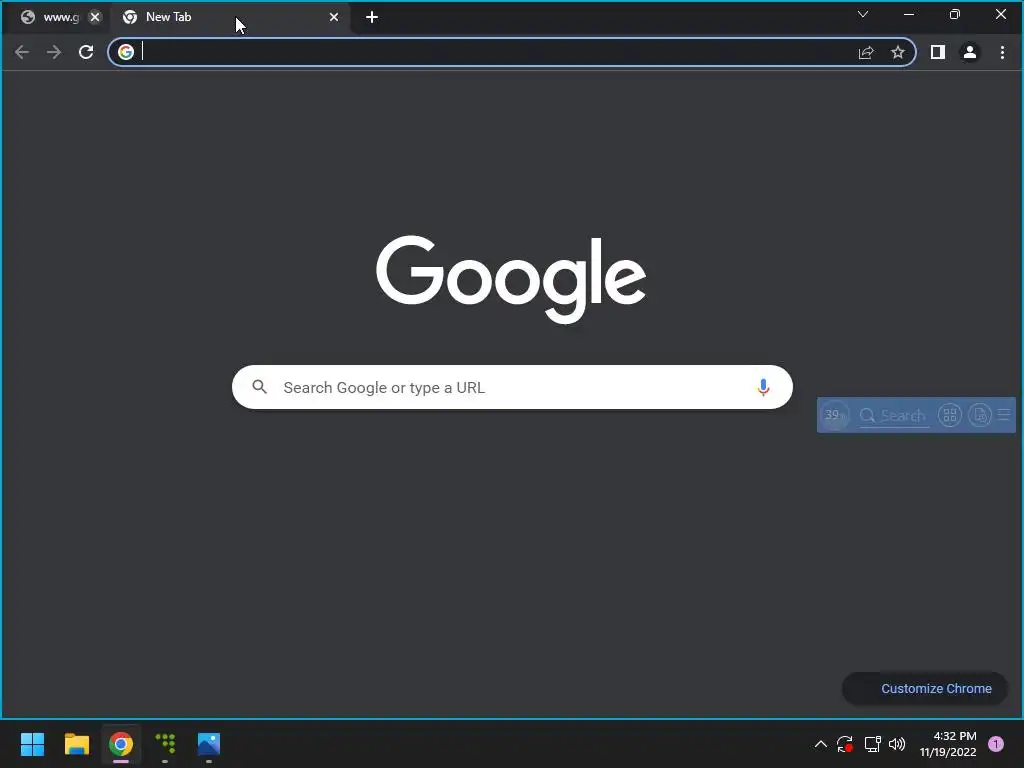The width and height of the screenshot is (1024, 768).
Task: Click the Google icon in the address bar
Action: 126,52
